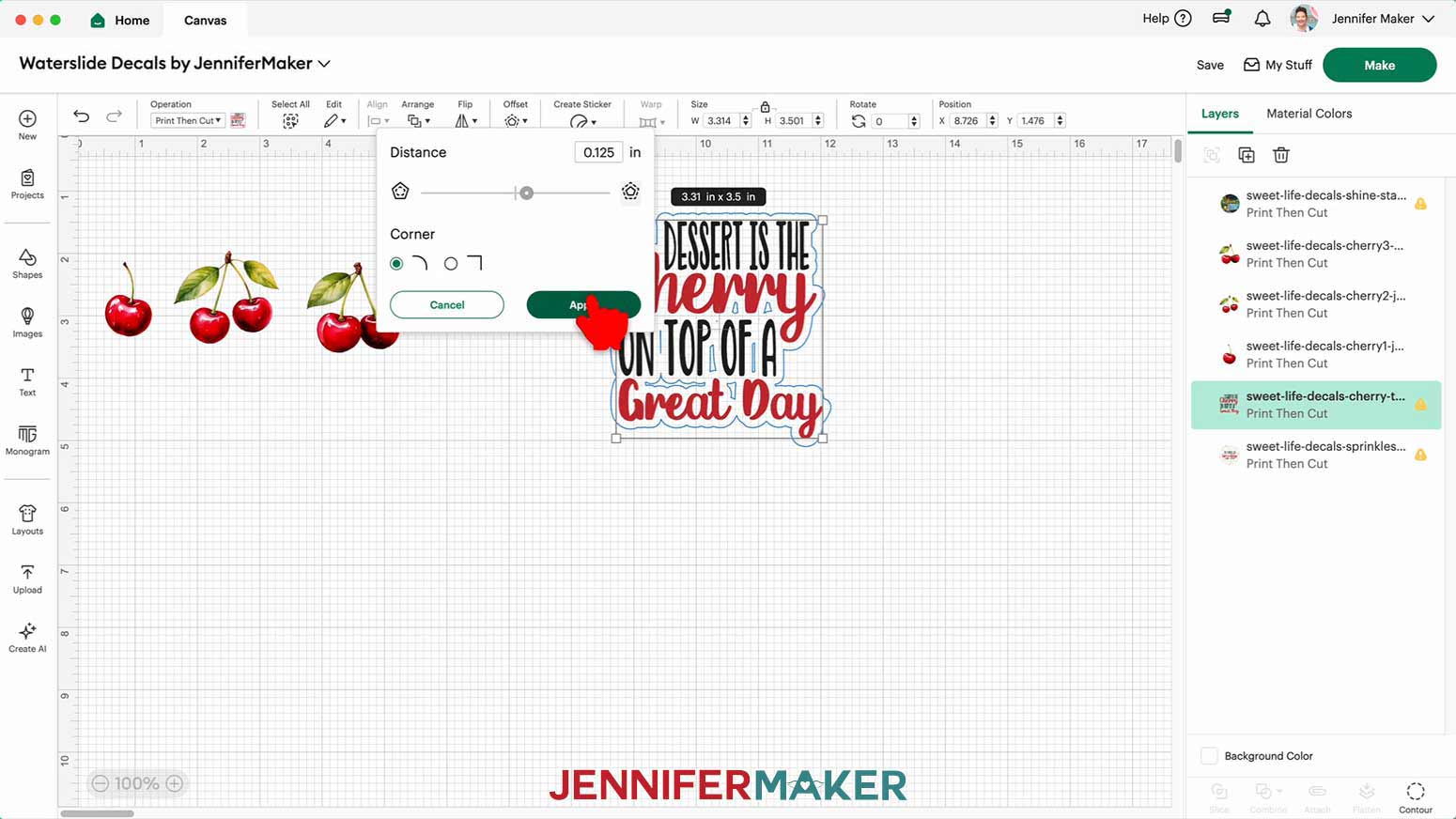Image resolution: width=1456 pixels, height=819 pixels.
Task: Open the Operation Print Then Cut dropdown
Action: click(188, 121)
